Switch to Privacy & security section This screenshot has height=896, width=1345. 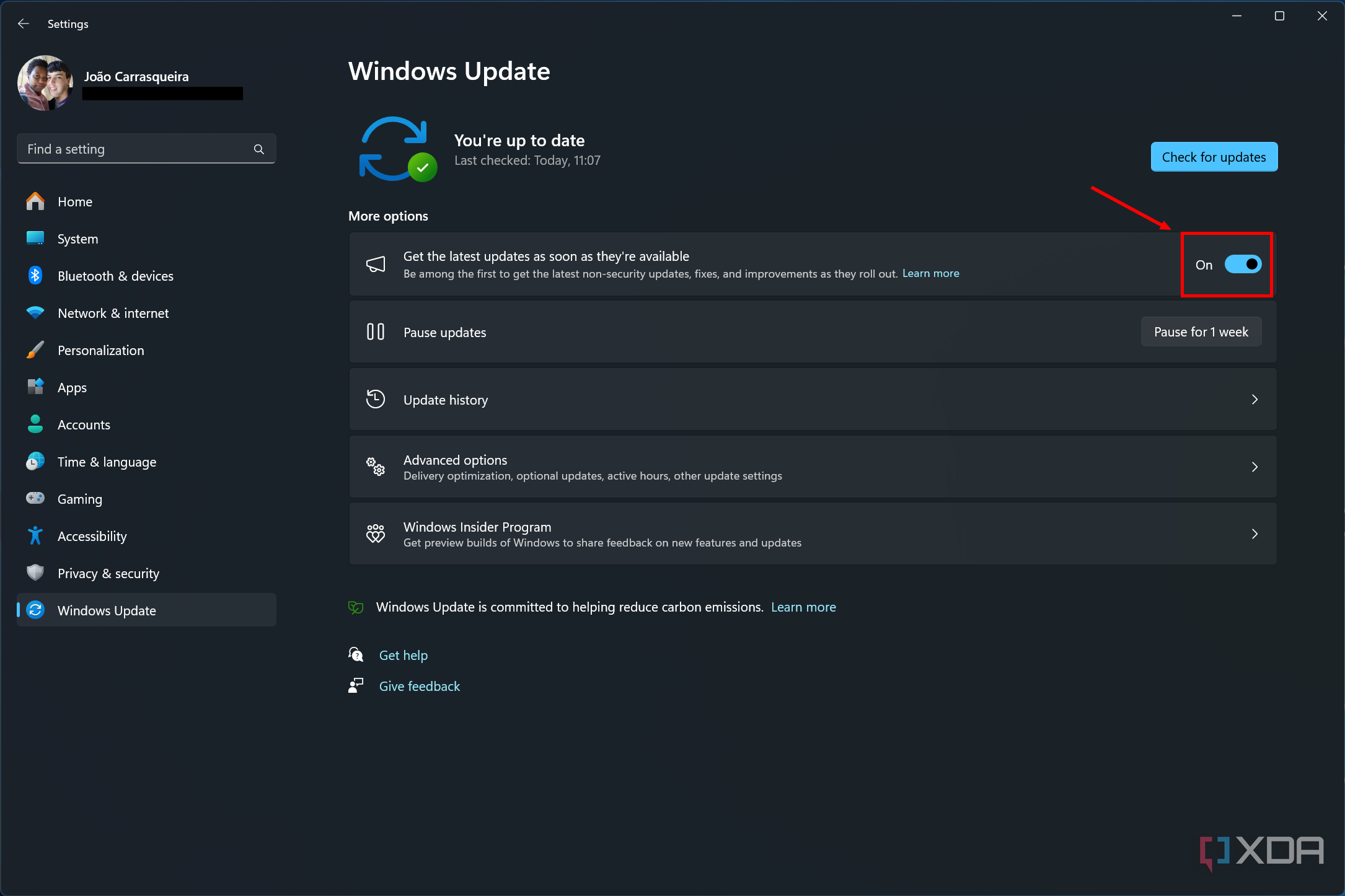coord(108,573)
